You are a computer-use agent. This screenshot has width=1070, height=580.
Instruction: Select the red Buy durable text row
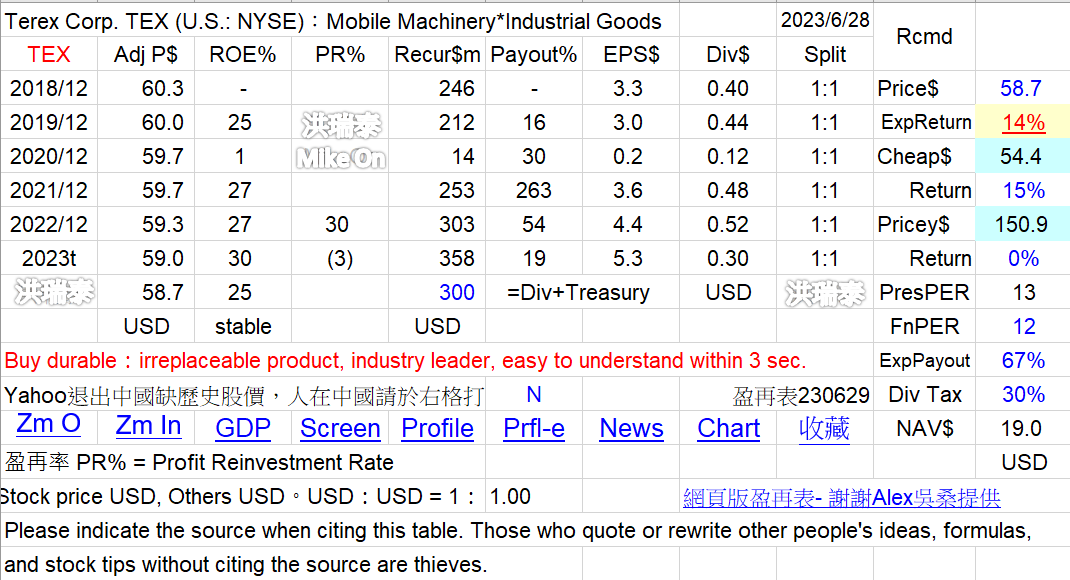(437, 360)
